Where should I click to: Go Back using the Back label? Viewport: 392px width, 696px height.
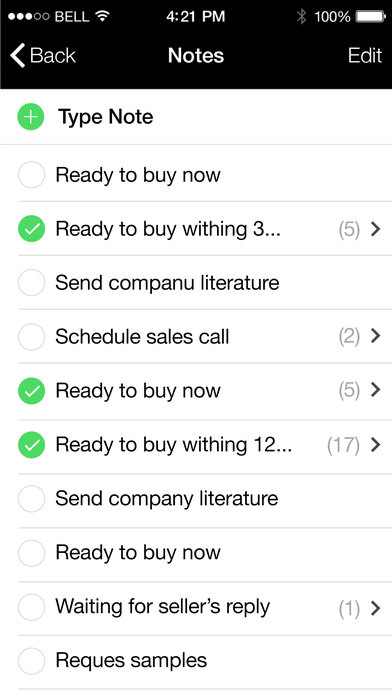[x=52, y=56]
